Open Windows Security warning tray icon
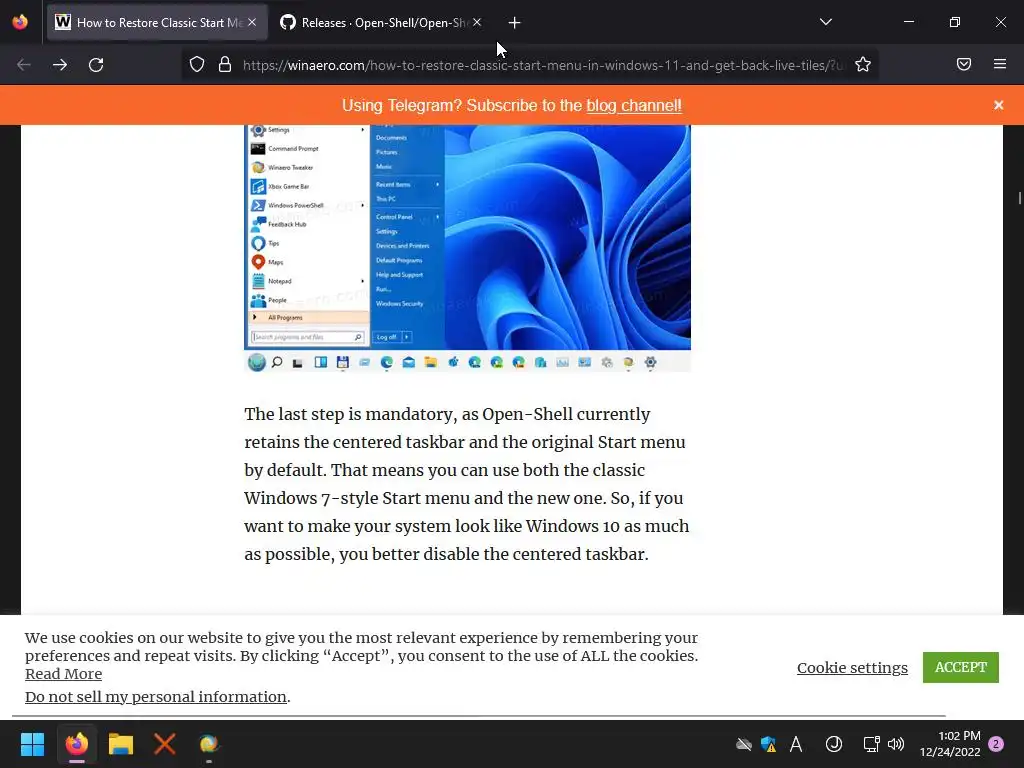Viewport: 1024px width, 768px height. pyautogui.click(x=769, y=744)
